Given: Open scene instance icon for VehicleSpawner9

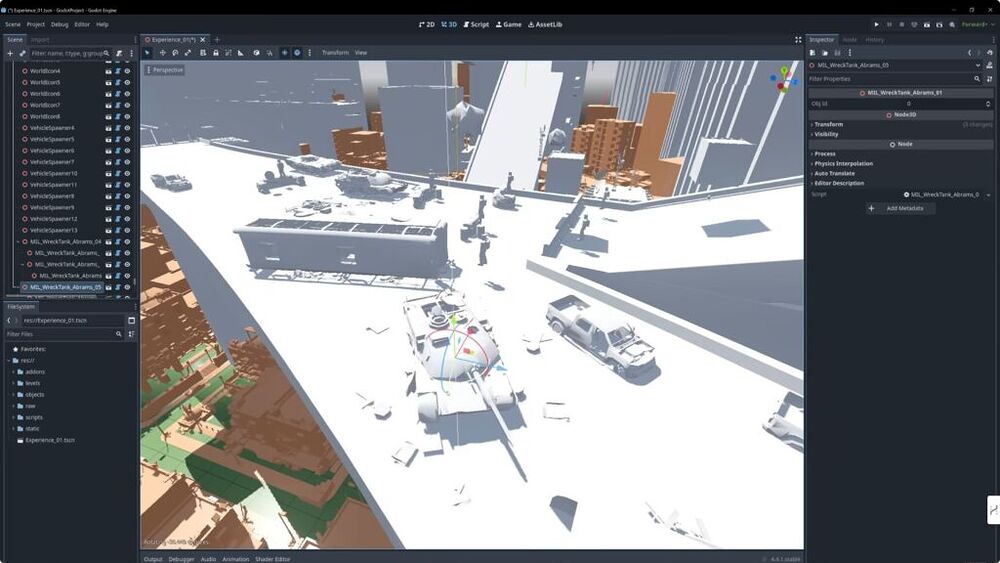Looking at the screenshot, I should click(x=108, y=207).
